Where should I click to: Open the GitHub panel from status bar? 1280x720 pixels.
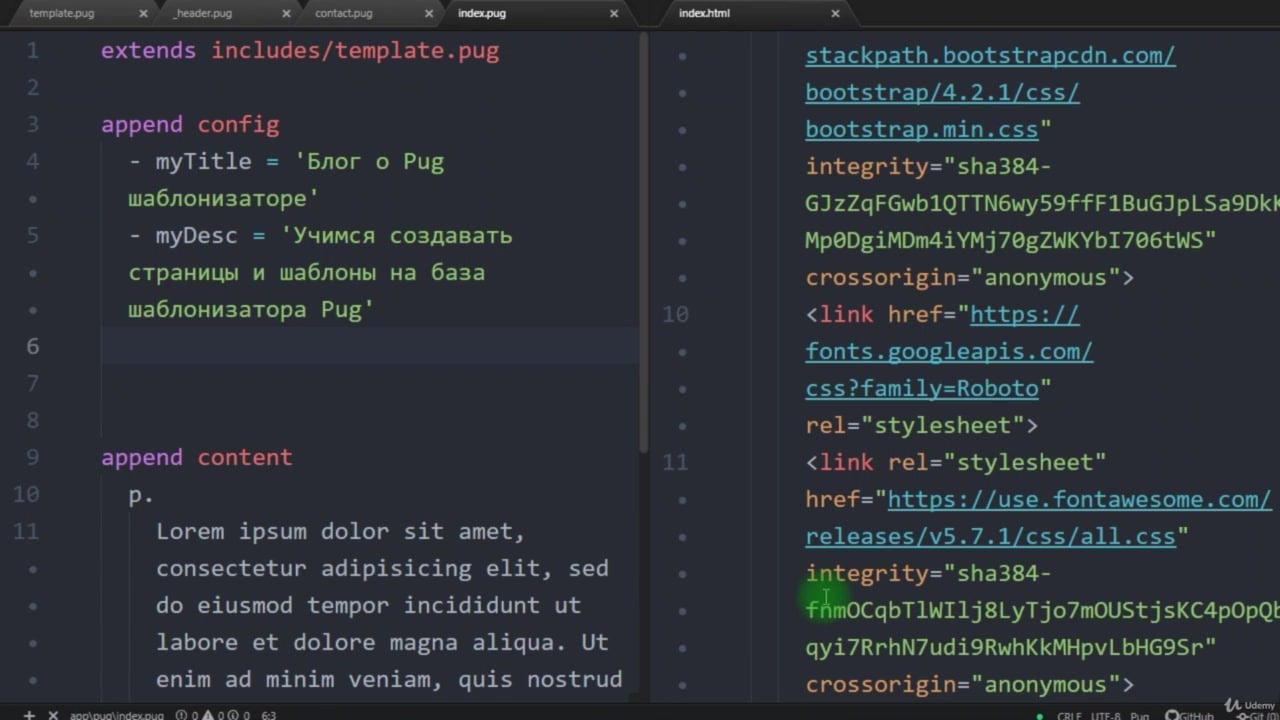pyautogui.click(x=1189, y=716)
